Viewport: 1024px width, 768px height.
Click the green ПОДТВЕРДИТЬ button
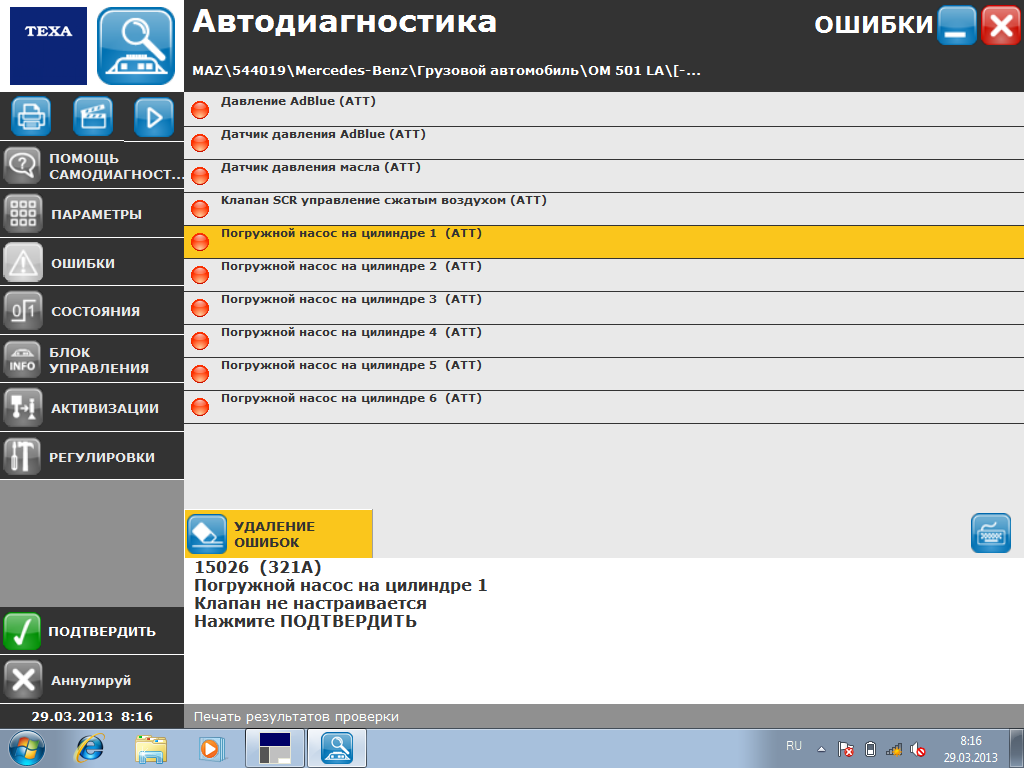point(92,631)
